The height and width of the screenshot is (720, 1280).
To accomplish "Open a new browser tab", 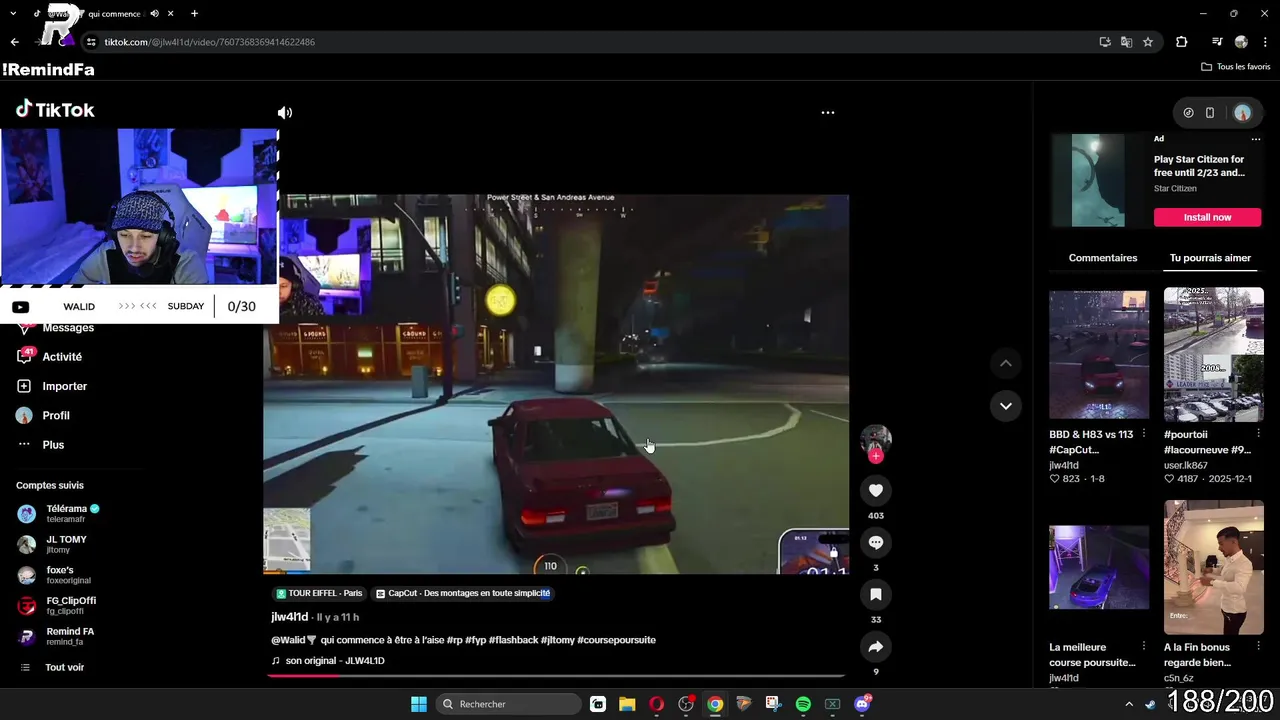I will point(194,14).
